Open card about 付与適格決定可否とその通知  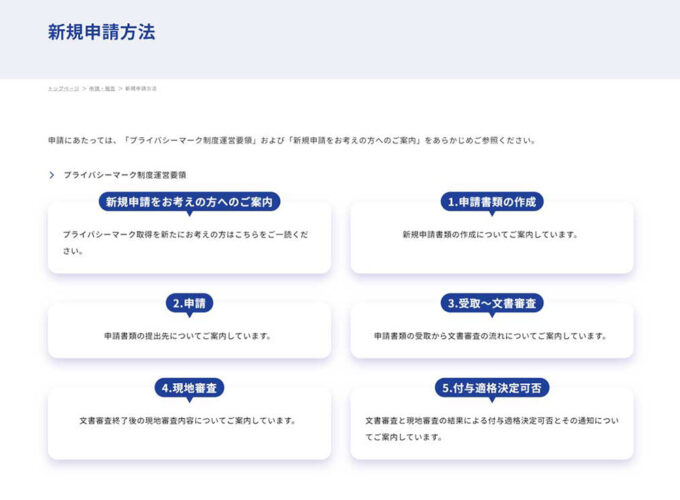[491, 429]
